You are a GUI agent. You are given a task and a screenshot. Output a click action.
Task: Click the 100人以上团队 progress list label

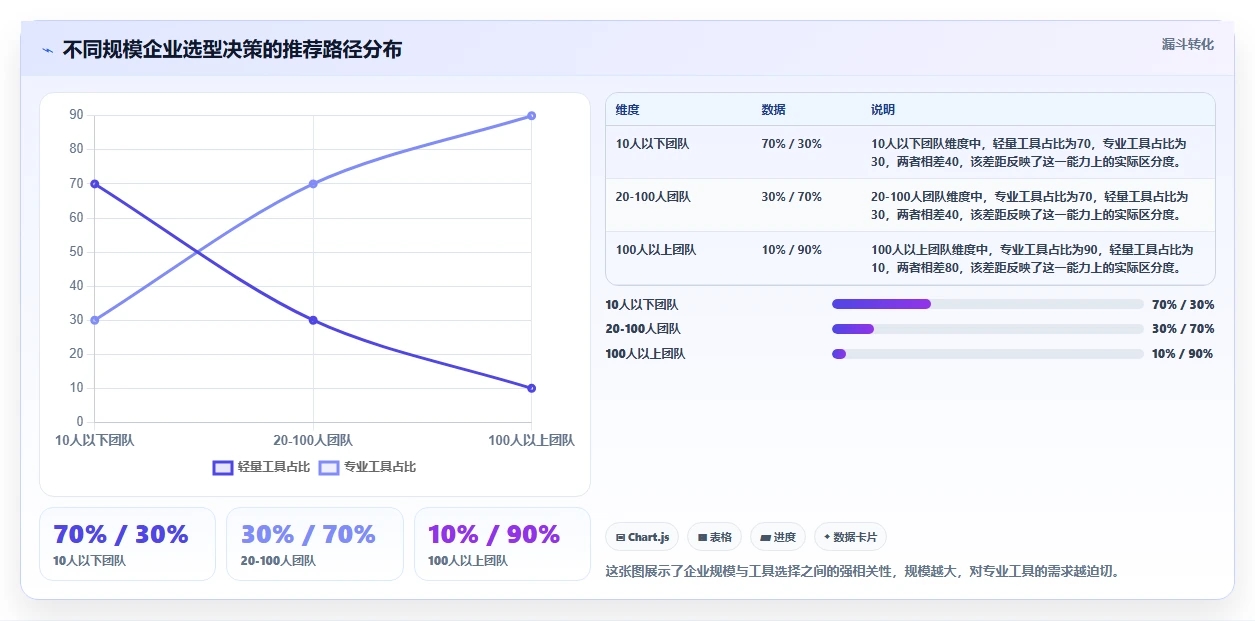click(645, 354)
